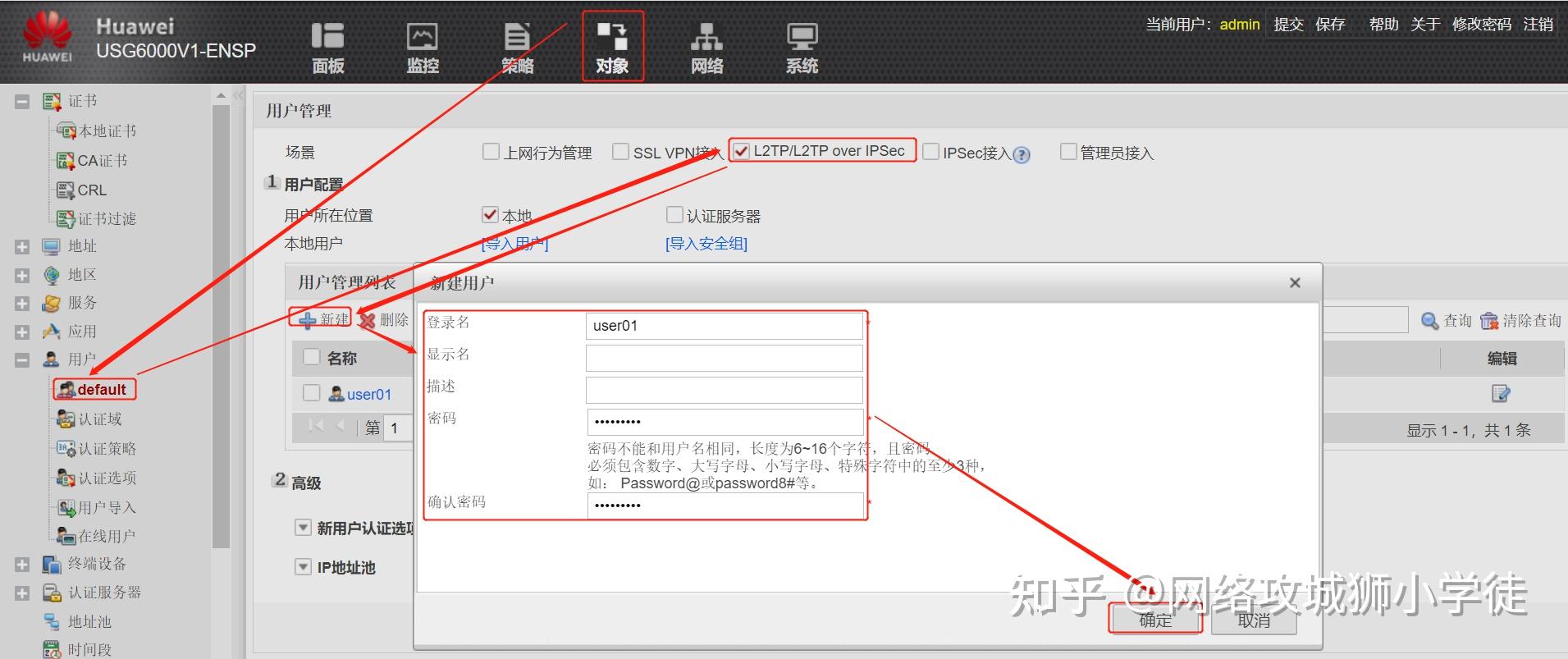Enable the 上网行为管理 checkbox
The height and width of the screenshot is (659, 1568).
(491, 152)
